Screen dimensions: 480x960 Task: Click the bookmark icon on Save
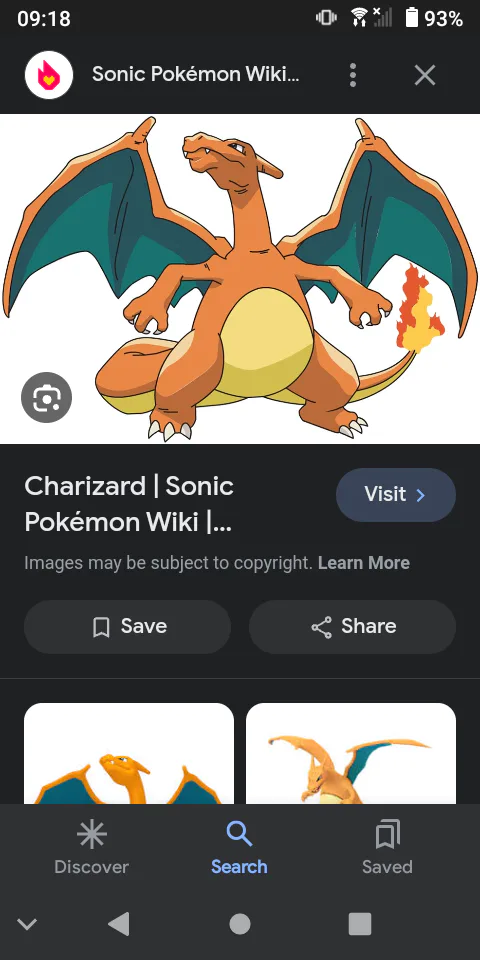101,627
